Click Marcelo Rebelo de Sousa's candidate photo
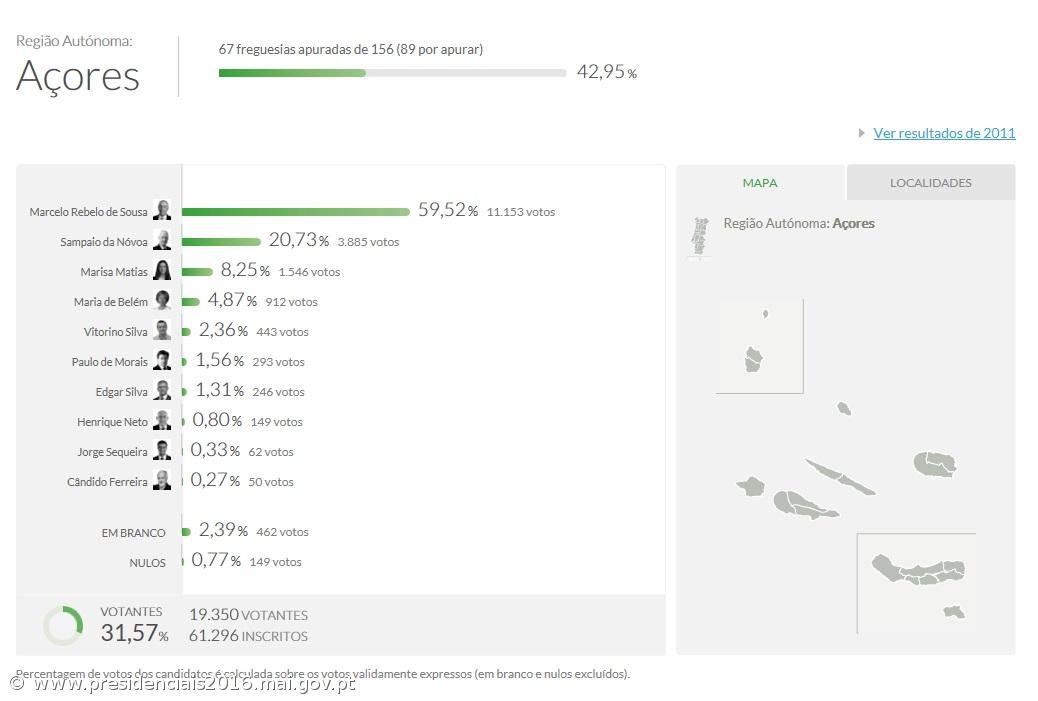 pyautogui.click(x=162, y=211)
